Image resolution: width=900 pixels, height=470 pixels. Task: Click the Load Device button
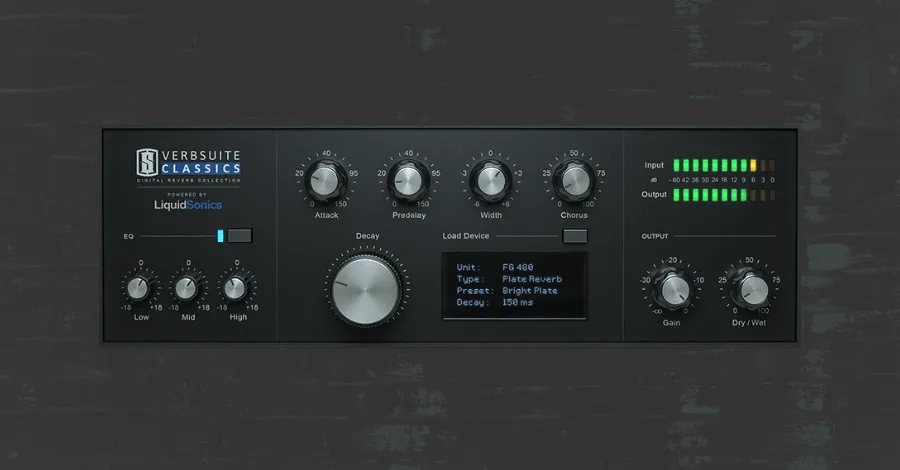pos(575,236)
